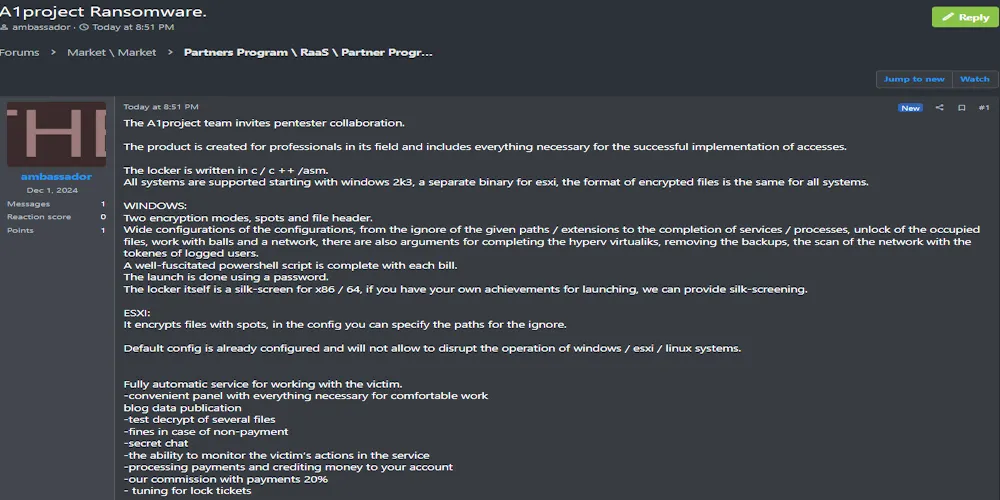
Task: Click the user icon beside the thread author name
Action: pos(4,27)
